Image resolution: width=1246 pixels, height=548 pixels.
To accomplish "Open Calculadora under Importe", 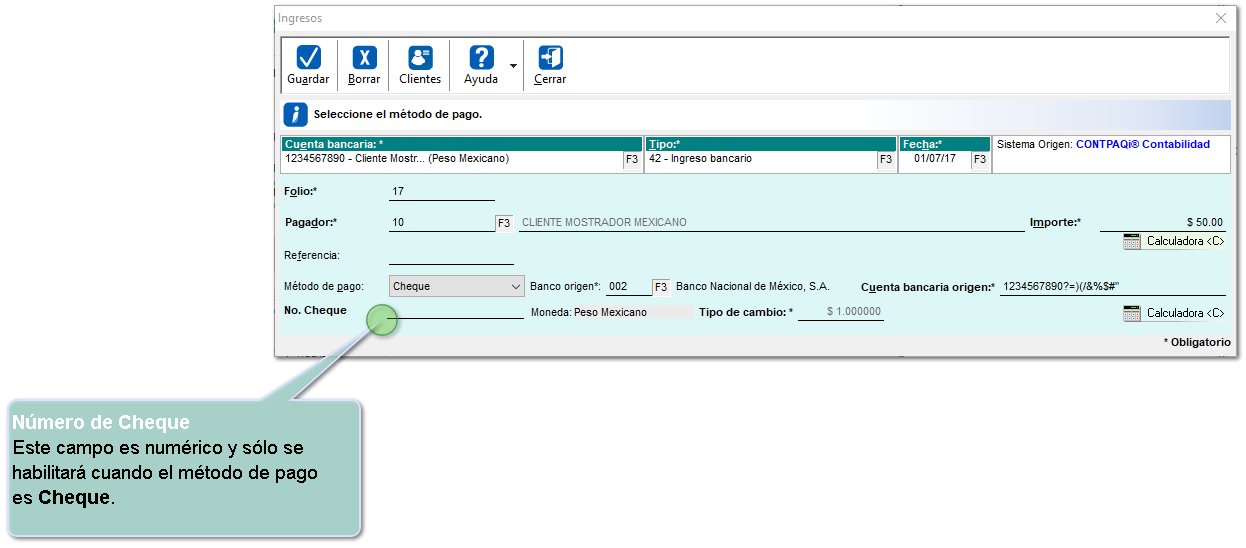I will (x=1173, y=241).
